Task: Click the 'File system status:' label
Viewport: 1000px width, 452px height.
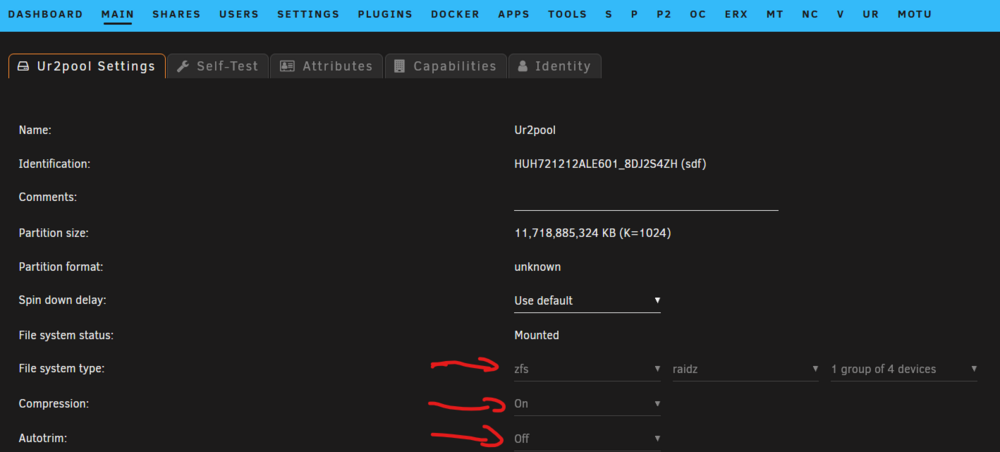Action: click(66, 335)
